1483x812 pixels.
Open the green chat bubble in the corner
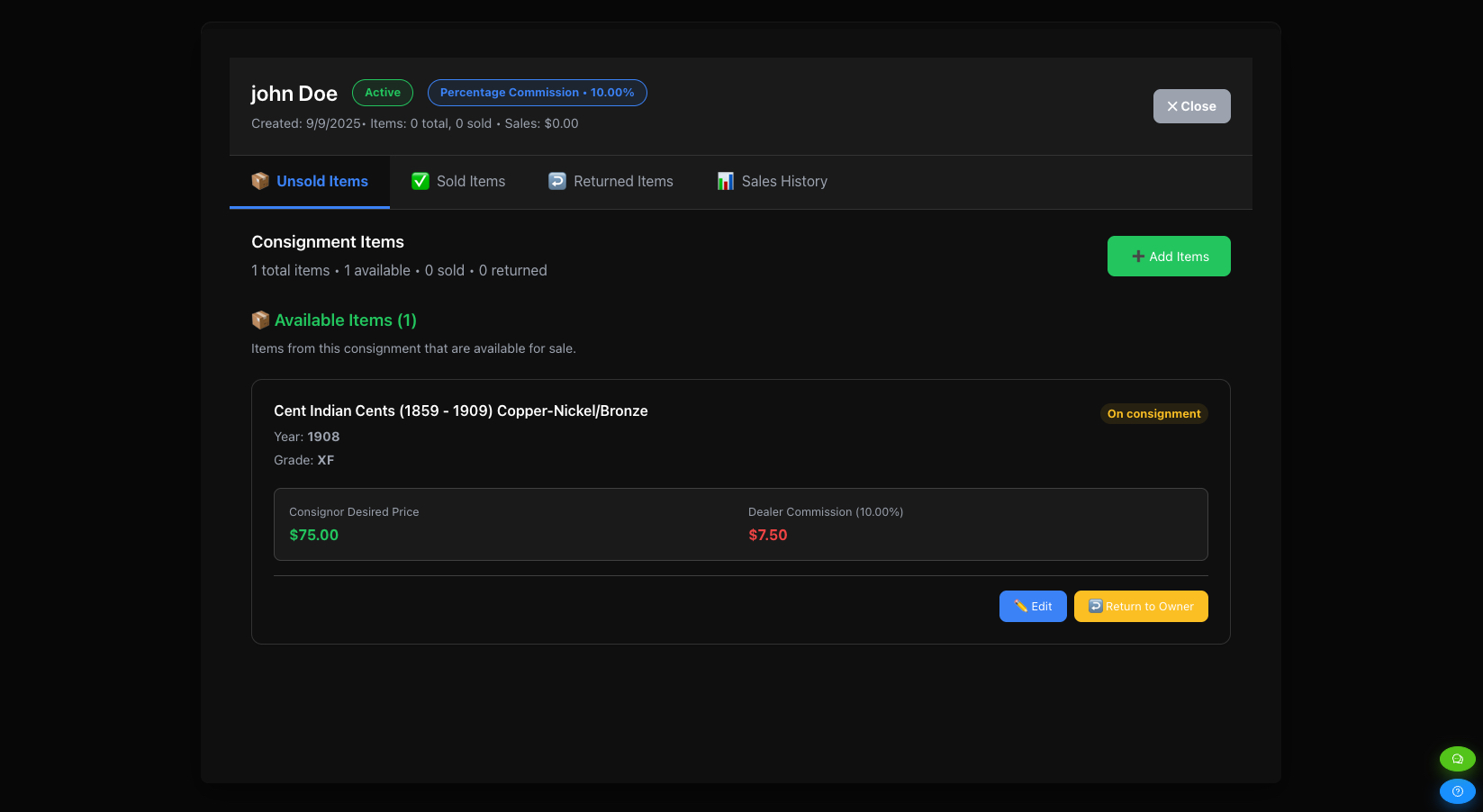coord(1457,759)
